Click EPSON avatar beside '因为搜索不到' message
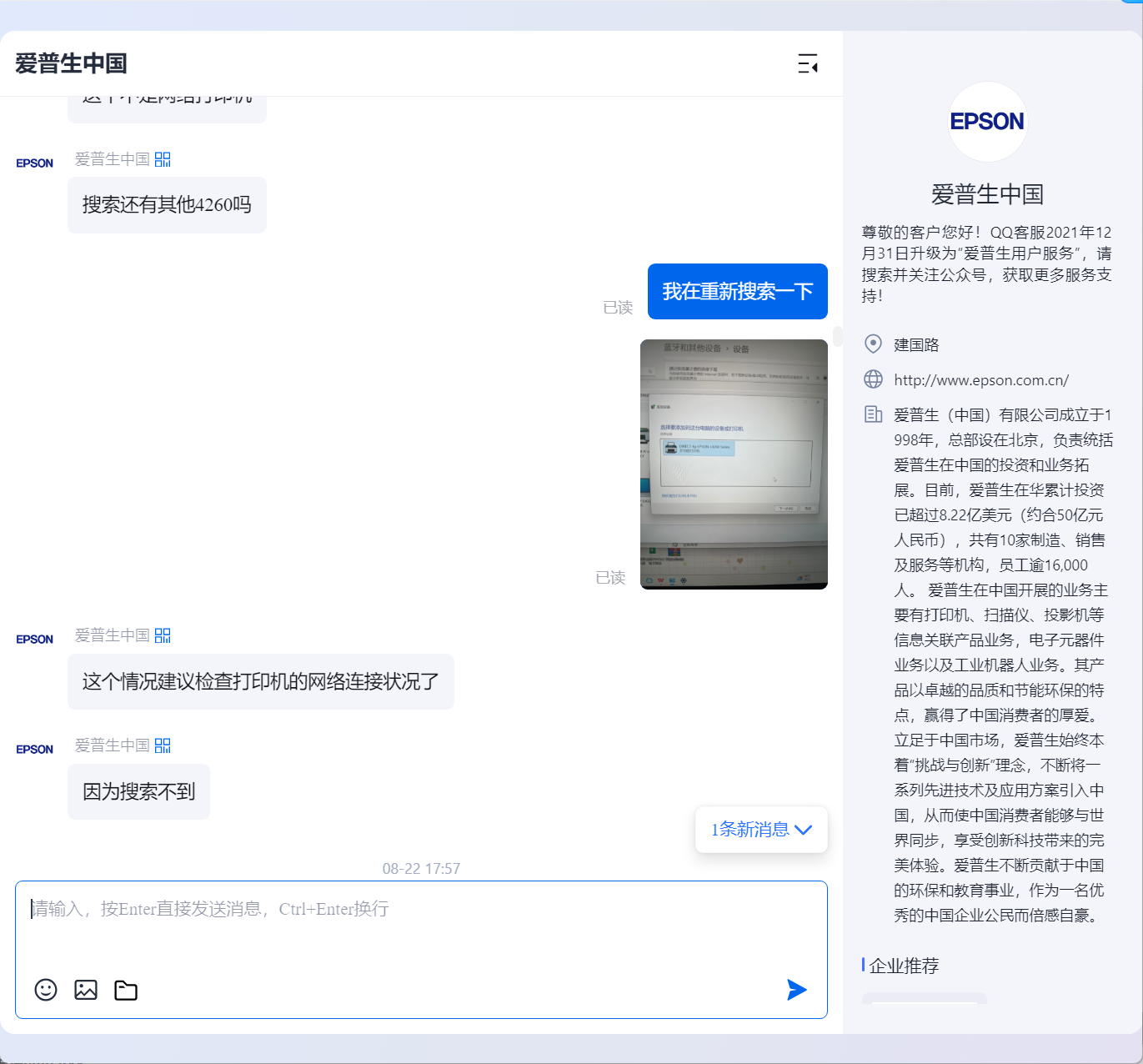The height and width of the screenshot is (1064, 1143). [35, 750]
